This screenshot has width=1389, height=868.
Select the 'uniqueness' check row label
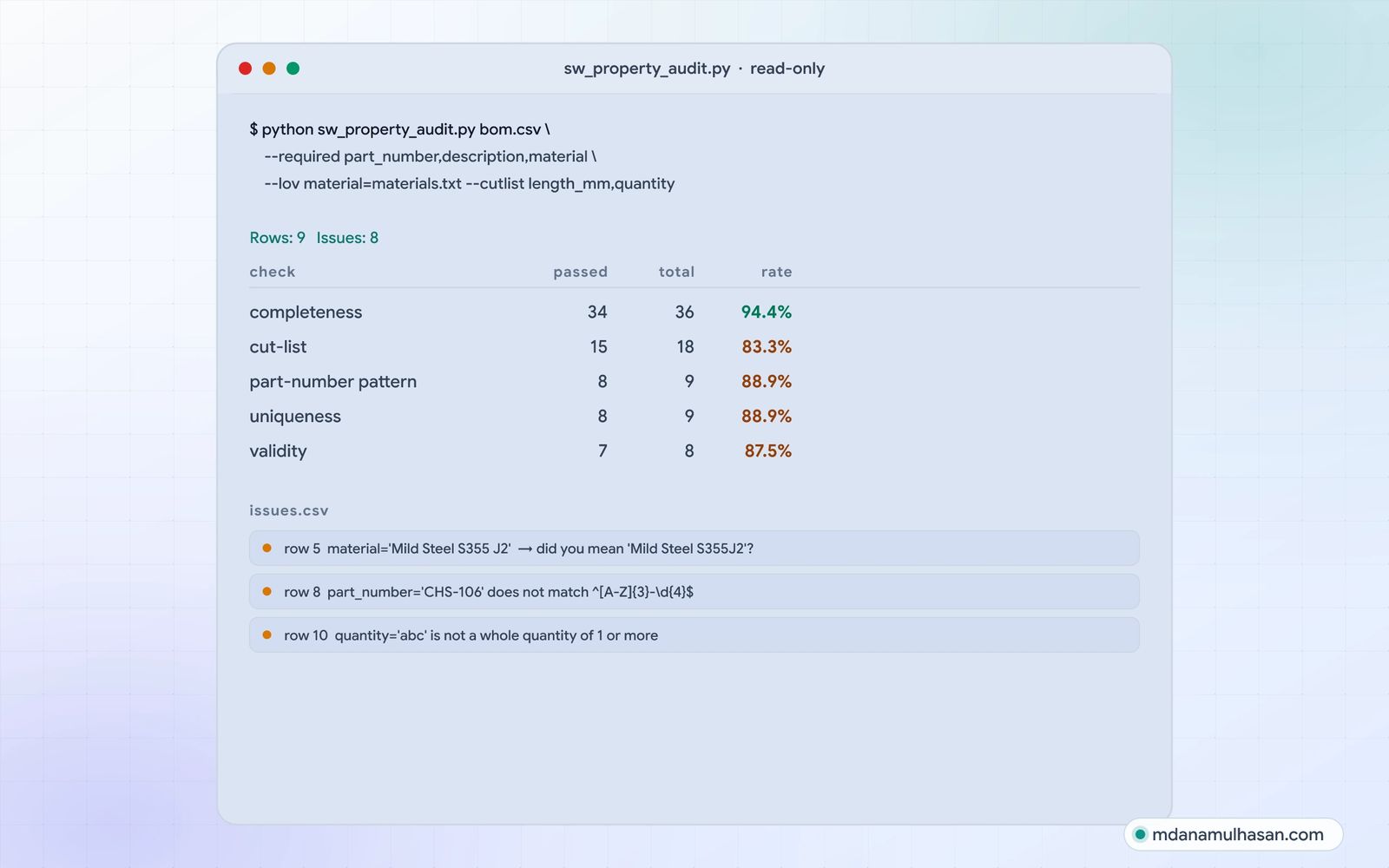tap(295, 416)
